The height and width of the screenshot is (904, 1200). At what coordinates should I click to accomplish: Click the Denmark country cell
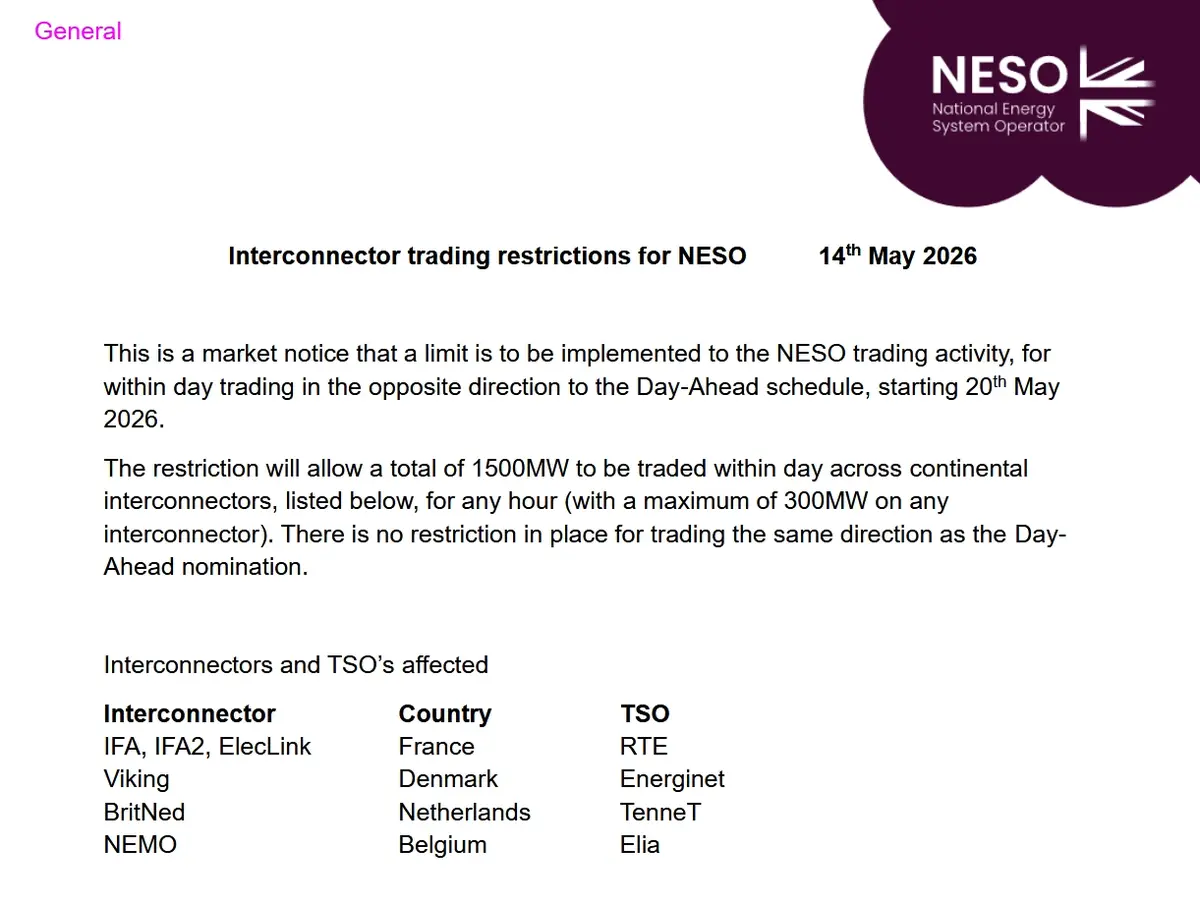[x=448, y=779]
